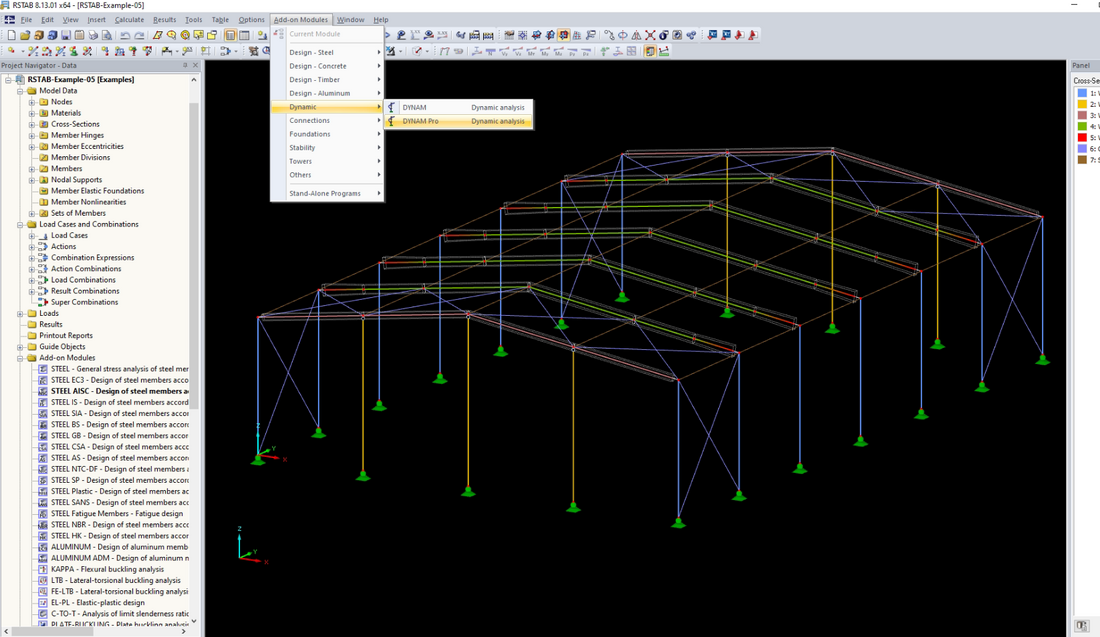Select Printout Reports in navigator tree
1100x637 pixels.
coord(65,336)
